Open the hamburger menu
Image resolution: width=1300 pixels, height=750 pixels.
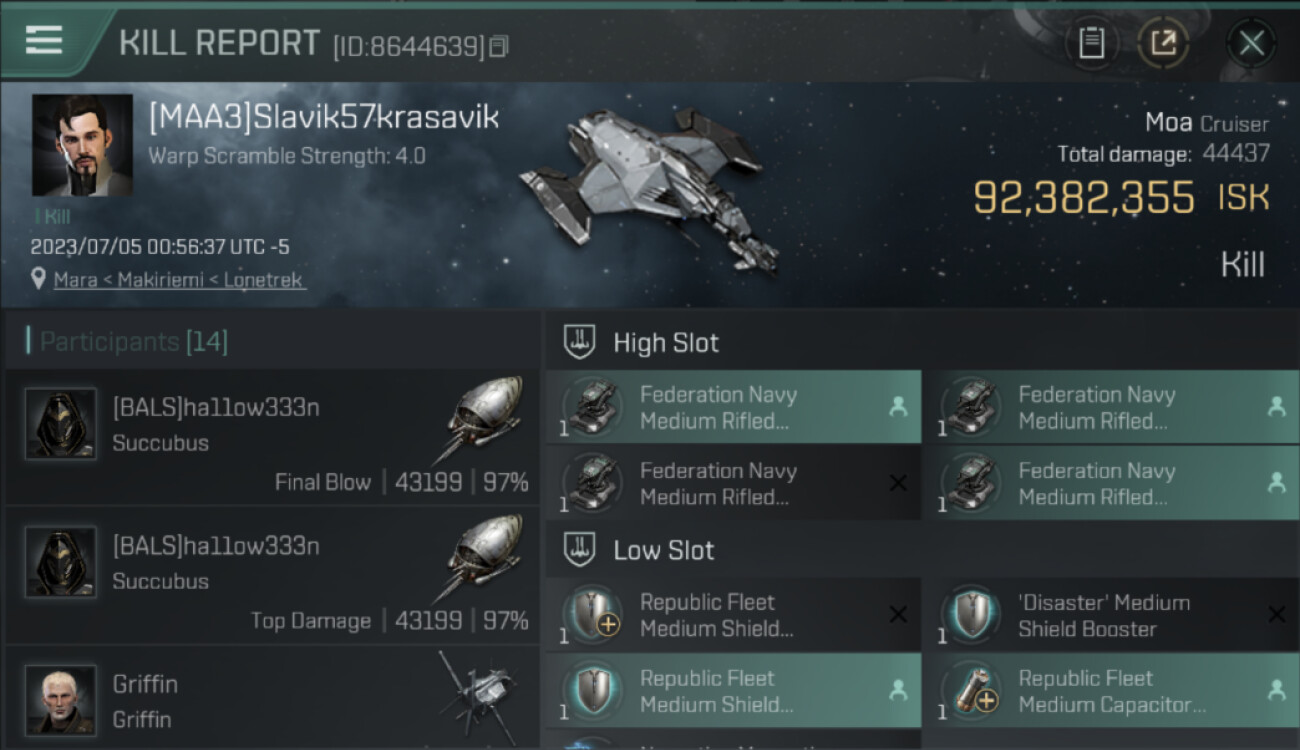(43, 40)
